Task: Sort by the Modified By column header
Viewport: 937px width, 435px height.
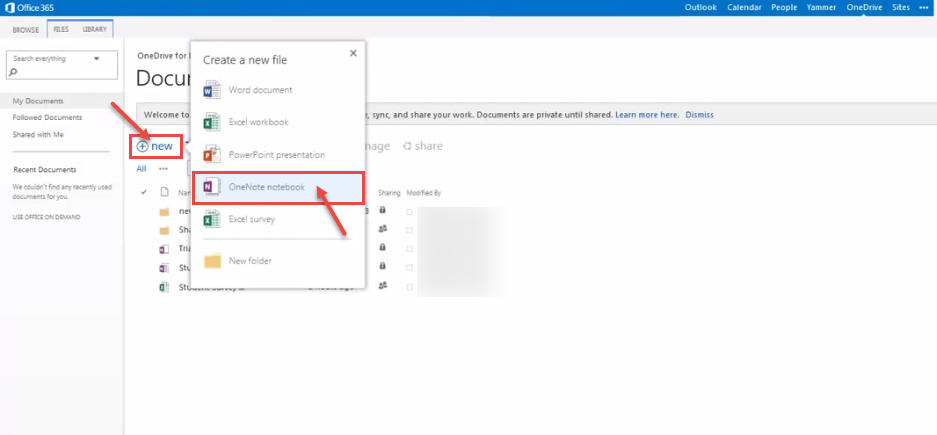Action: 424,193
